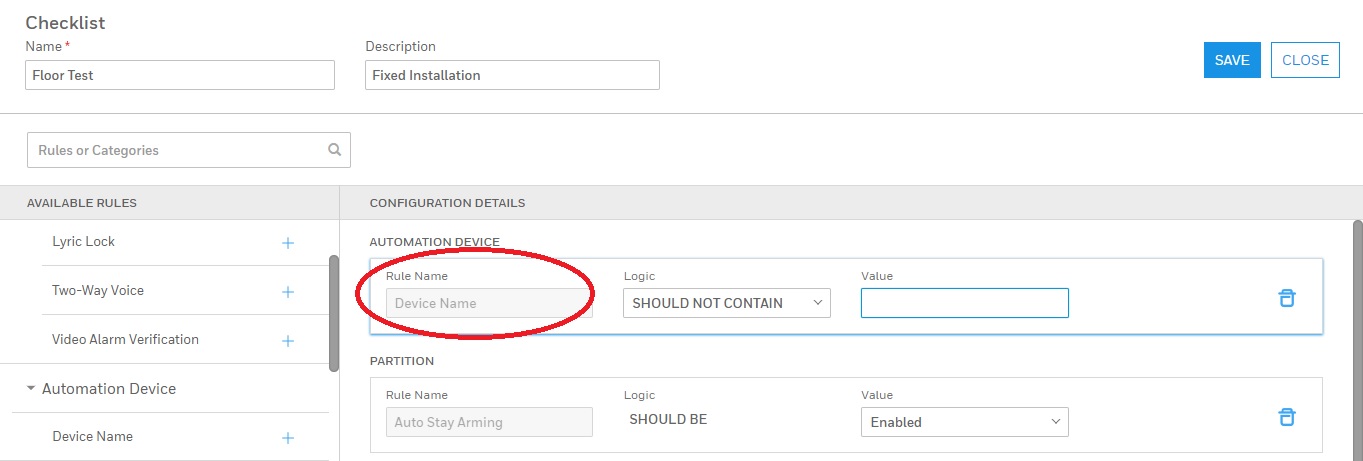Save the checklist
The image size is (1363, 461).
(x=1231, y=60)
